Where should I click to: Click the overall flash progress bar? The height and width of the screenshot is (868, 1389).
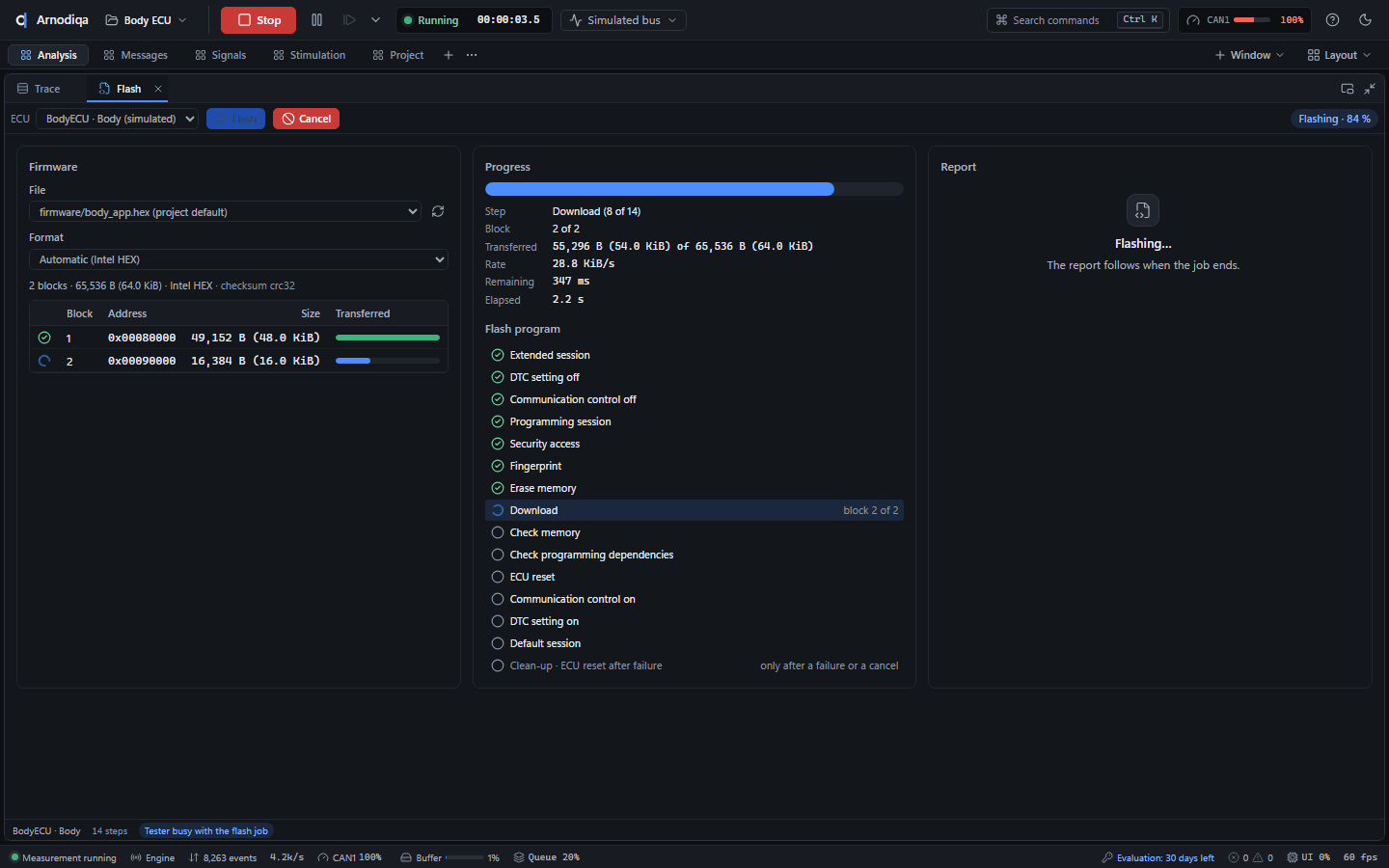tap(694, 189)
